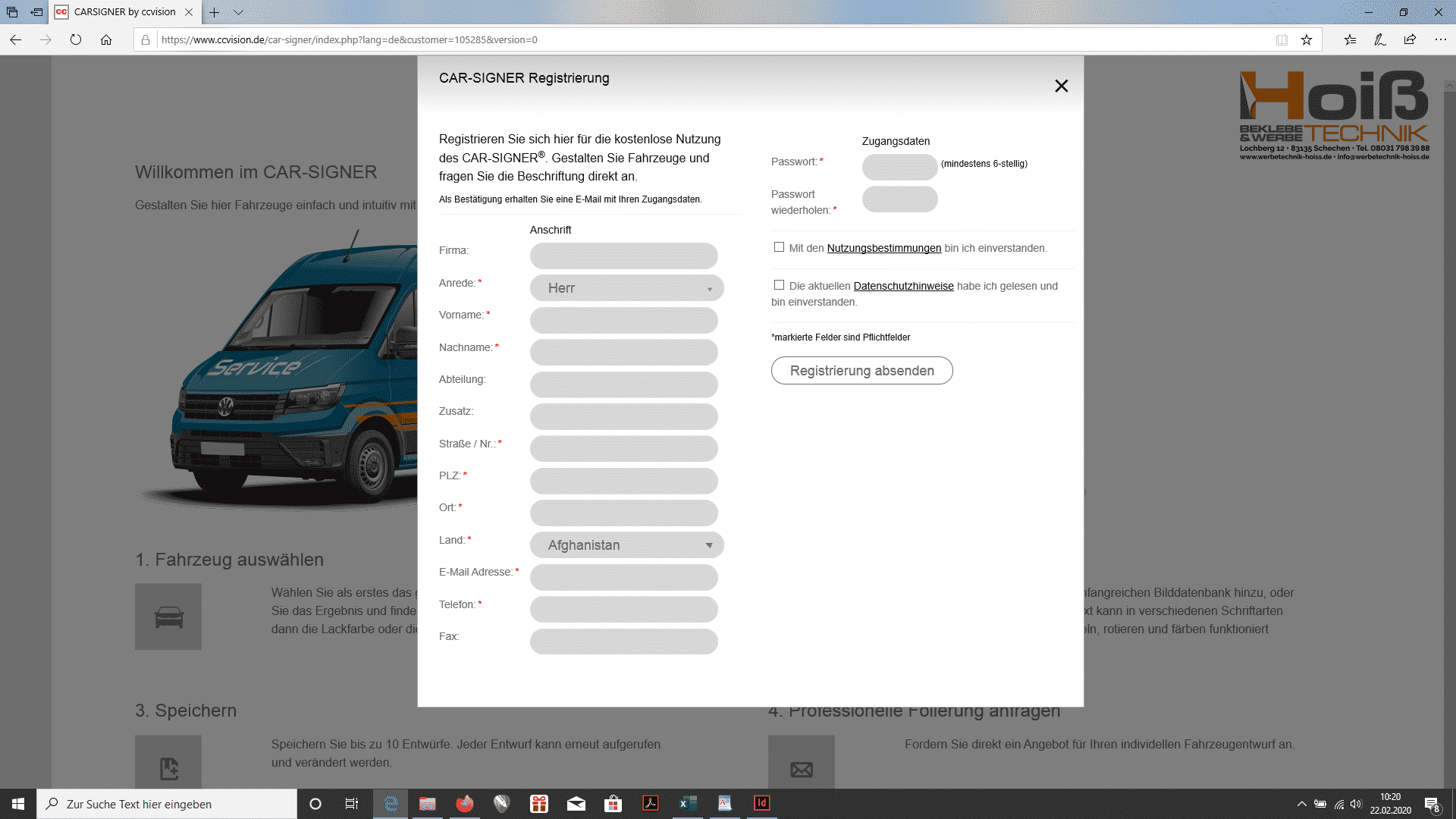
Task: Click Registrierung absenden button
Action: (x=861, y=370)
